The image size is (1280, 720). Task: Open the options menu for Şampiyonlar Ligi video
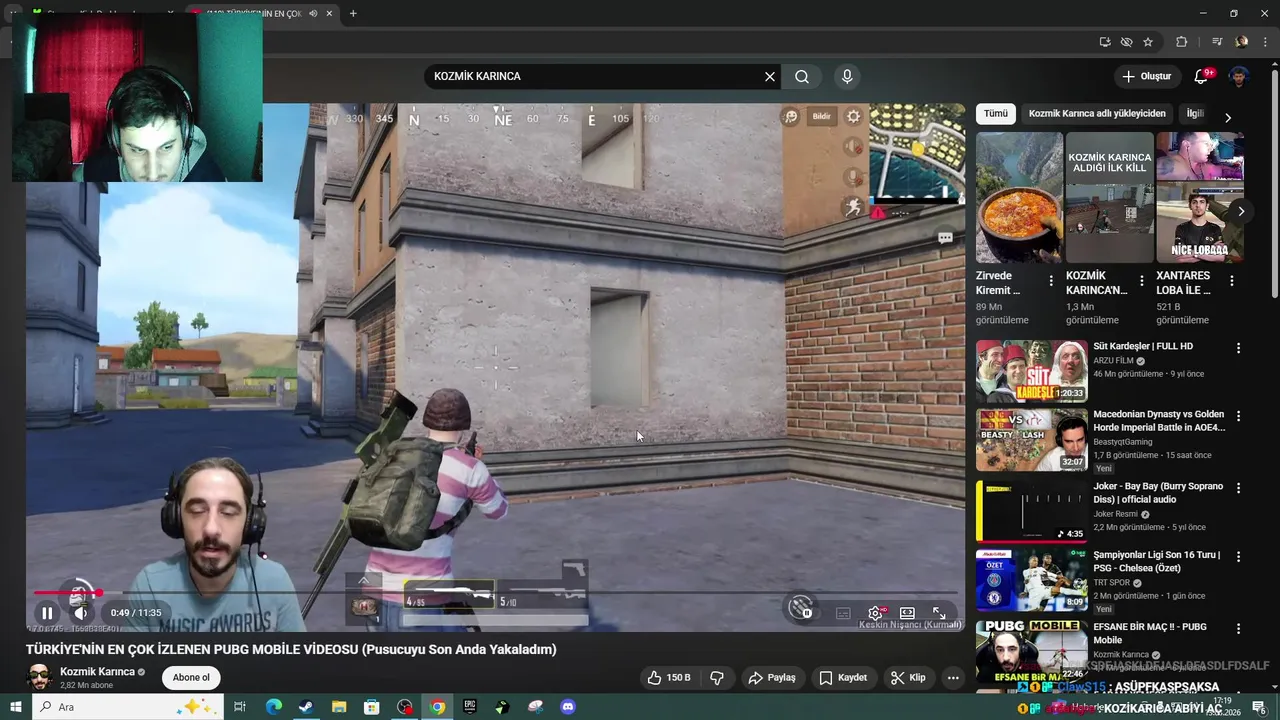coord(1238,556)
